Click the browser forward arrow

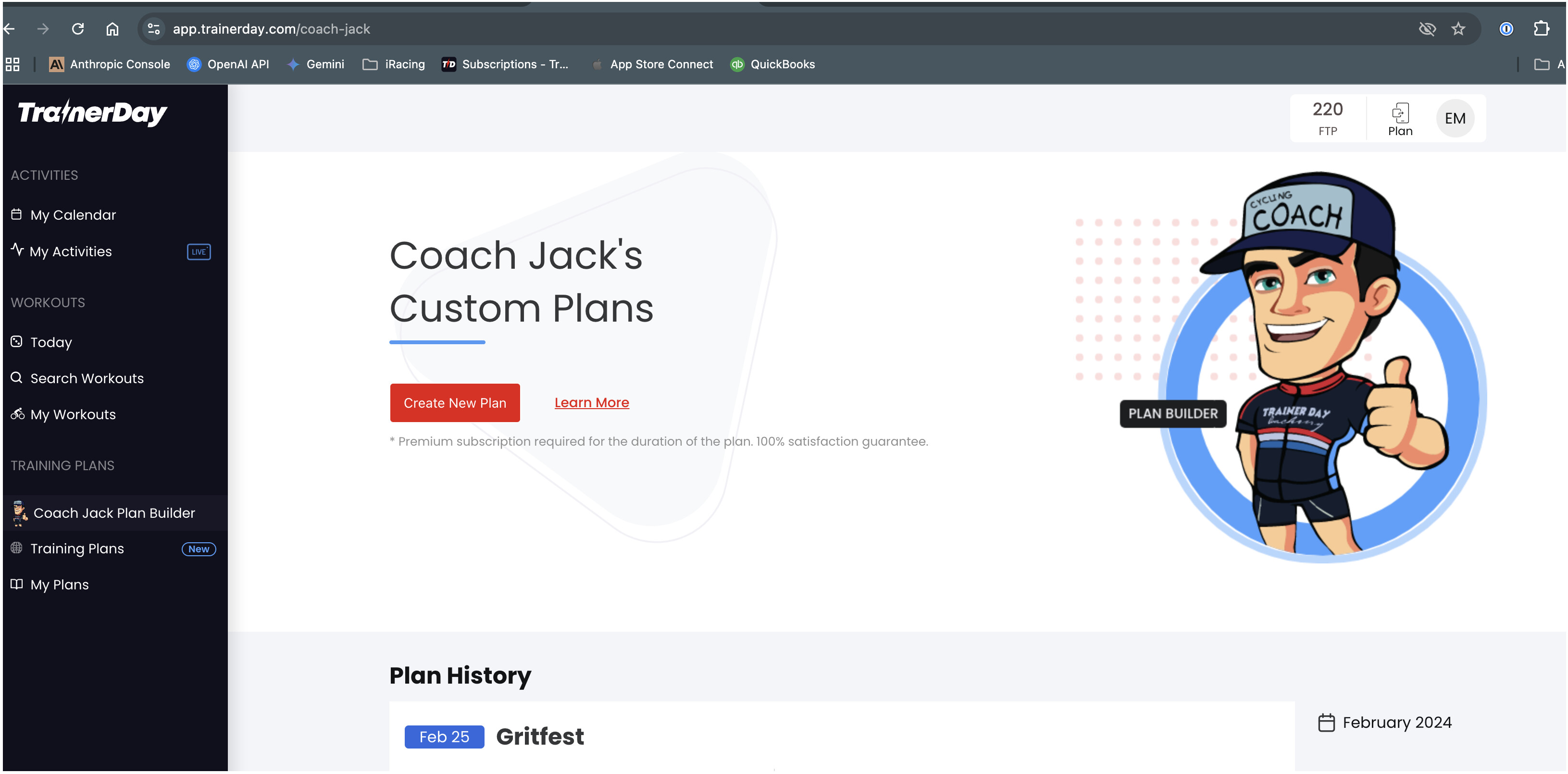[43, 29]
